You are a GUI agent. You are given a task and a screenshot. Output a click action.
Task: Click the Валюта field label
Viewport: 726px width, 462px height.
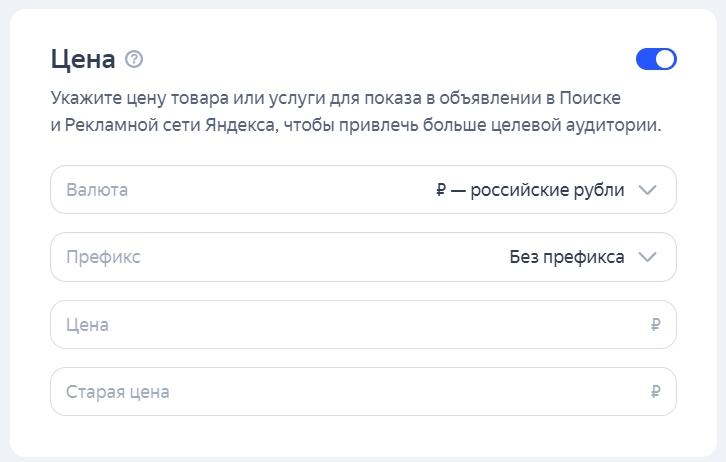(x=97, y=190)
